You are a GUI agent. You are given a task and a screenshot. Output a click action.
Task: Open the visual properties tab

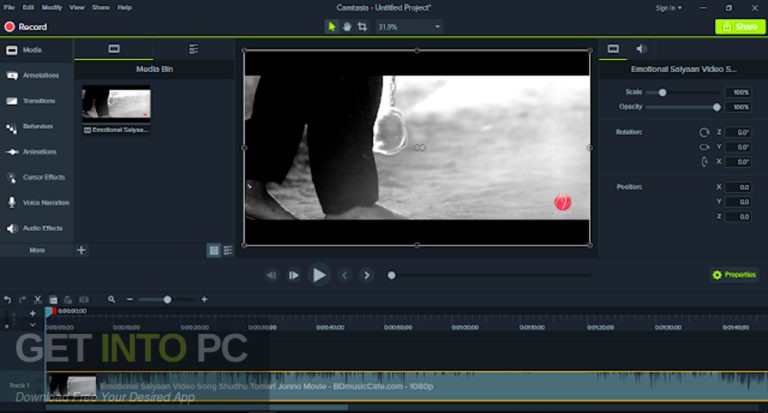(x=613, y=49)
